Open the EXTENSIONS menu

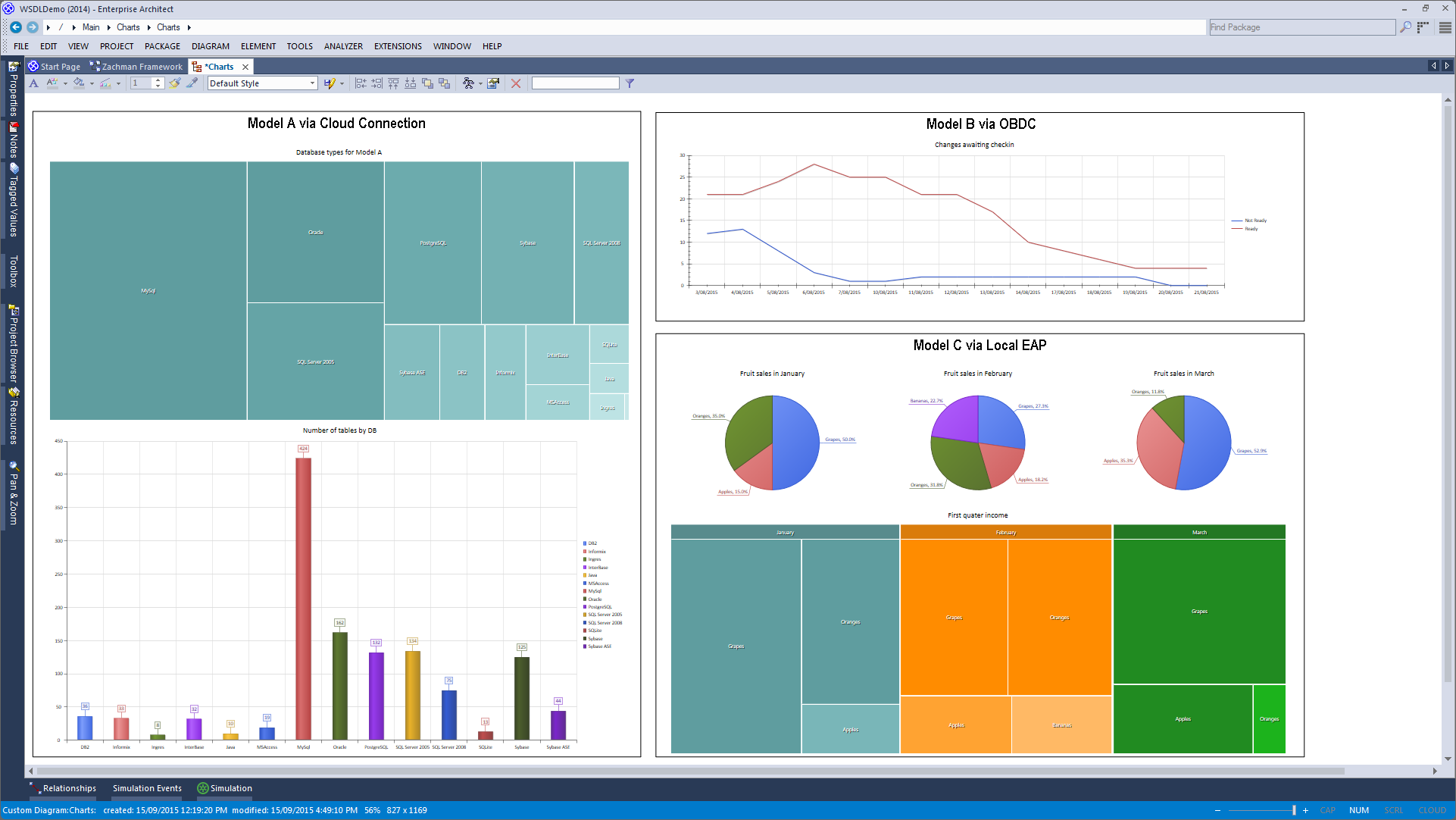(x=398, y=46)
